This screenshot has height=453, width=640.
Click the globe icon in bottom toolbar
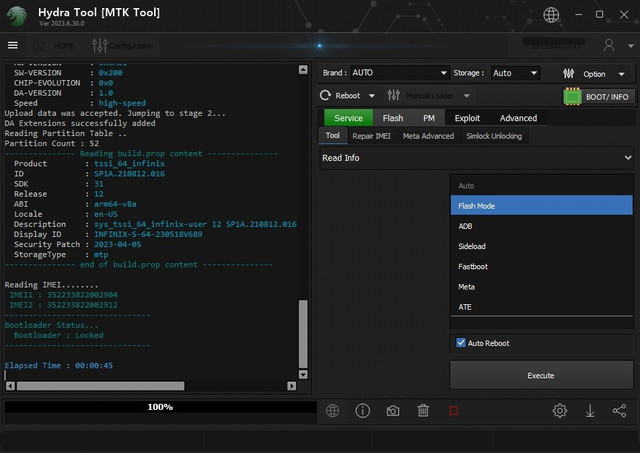(x=332, y=411)
